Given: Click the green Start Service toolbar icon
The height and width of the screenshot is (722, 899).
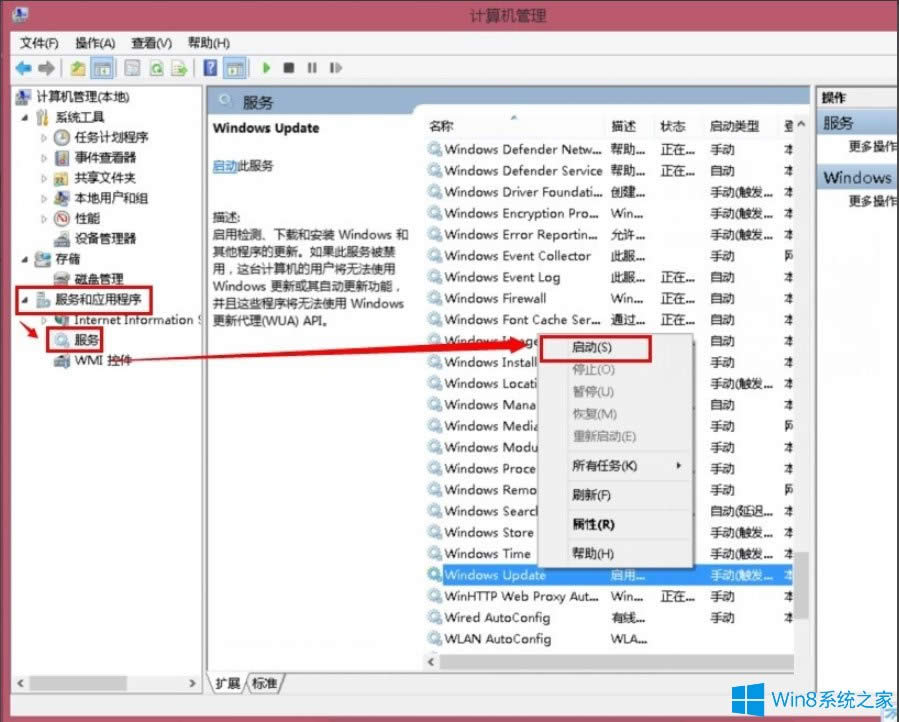Looking at the screenshot, I should click(267, 67).
